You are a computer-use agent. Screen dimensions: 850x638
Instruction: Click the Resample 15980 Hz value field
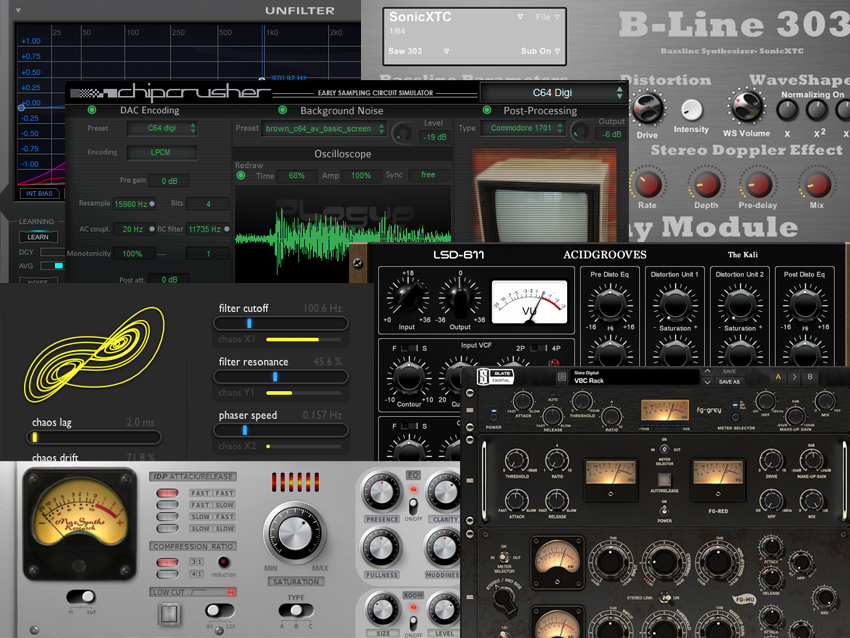(134, 204)
